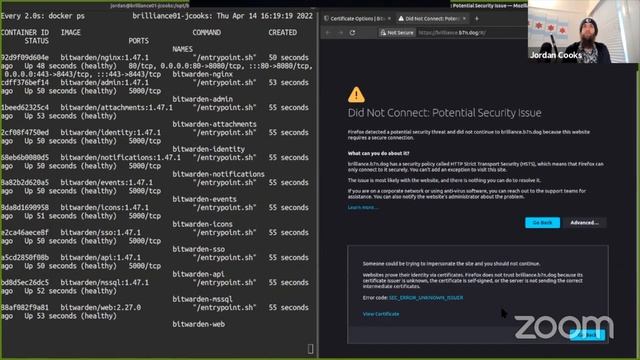Close the Certificate Options tab
Viewport: 640px width, 360px height.
389,18
